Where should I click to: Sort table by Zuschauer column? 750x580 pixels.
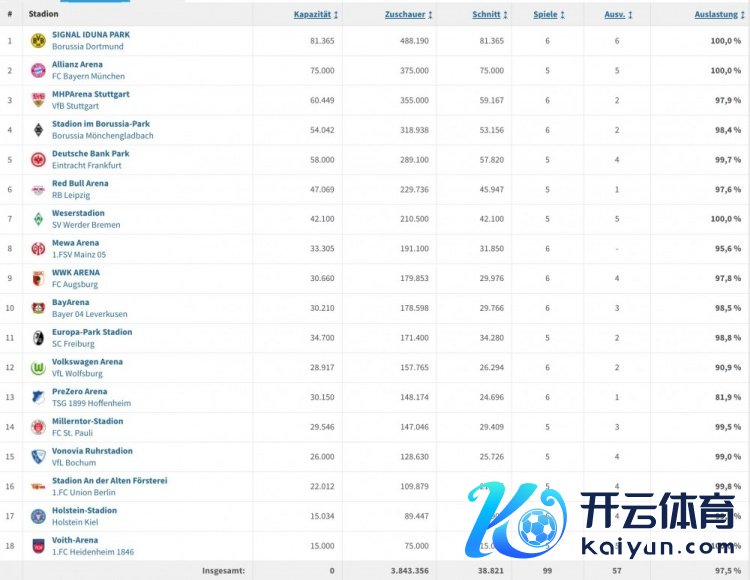point(408,15)
